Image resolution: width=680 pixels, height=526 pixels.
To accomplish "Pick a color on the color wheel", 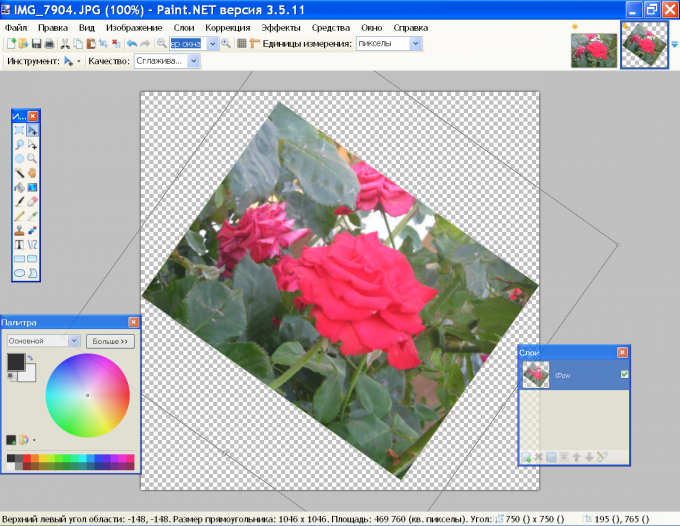I will [88, 395].
